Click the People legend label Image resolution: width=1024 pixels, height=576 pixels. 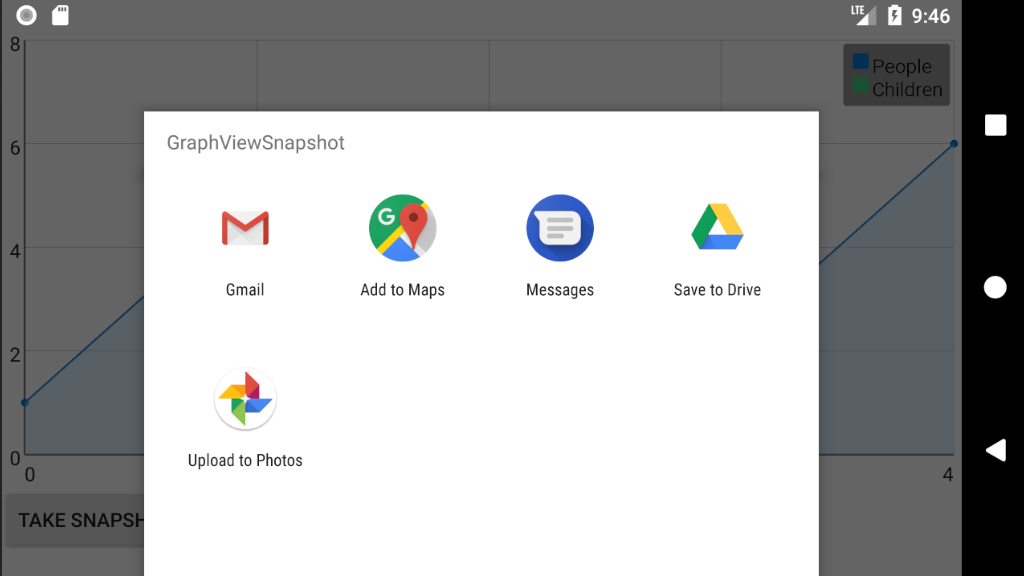[902, 66]
